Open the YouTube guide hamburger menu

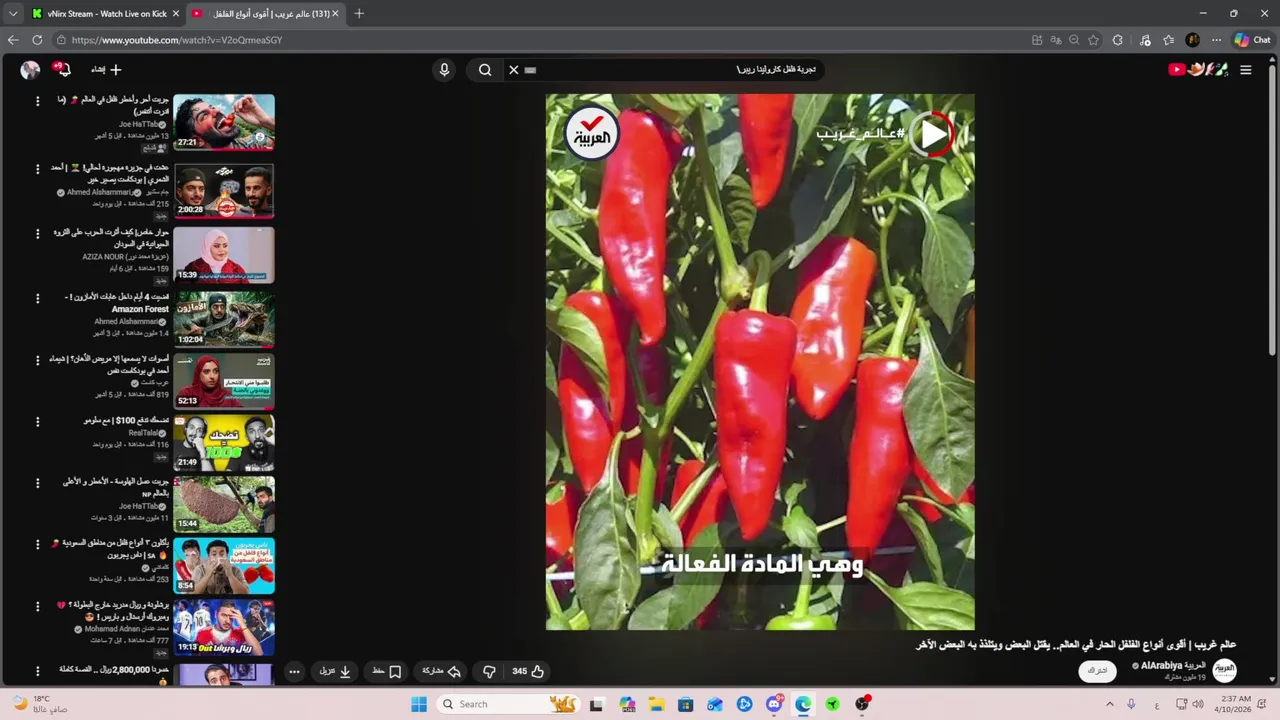click(x=1245, y=70)
